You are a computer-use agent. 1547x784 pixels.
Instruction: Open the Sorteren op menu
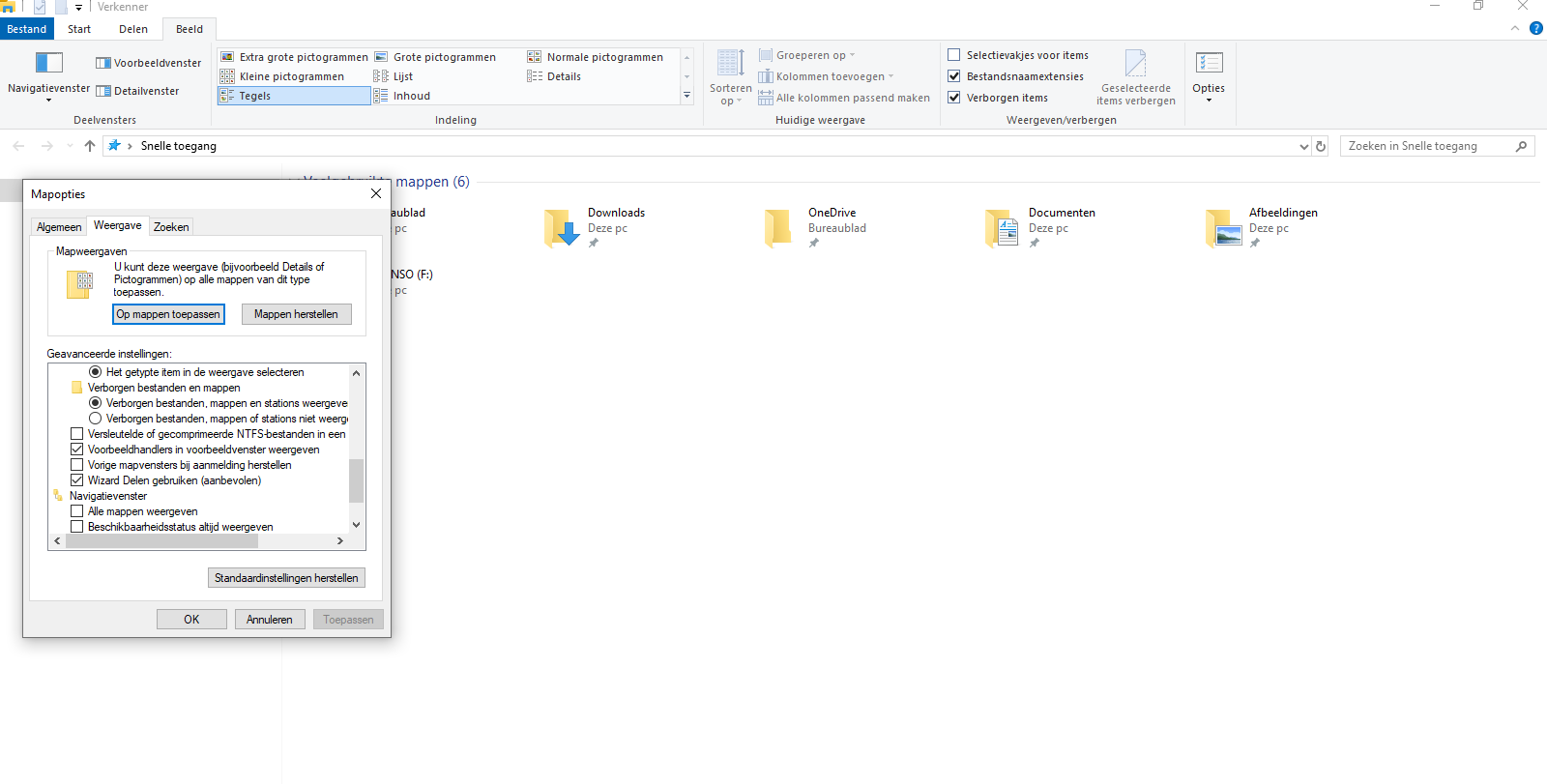[x=730, y=76]
